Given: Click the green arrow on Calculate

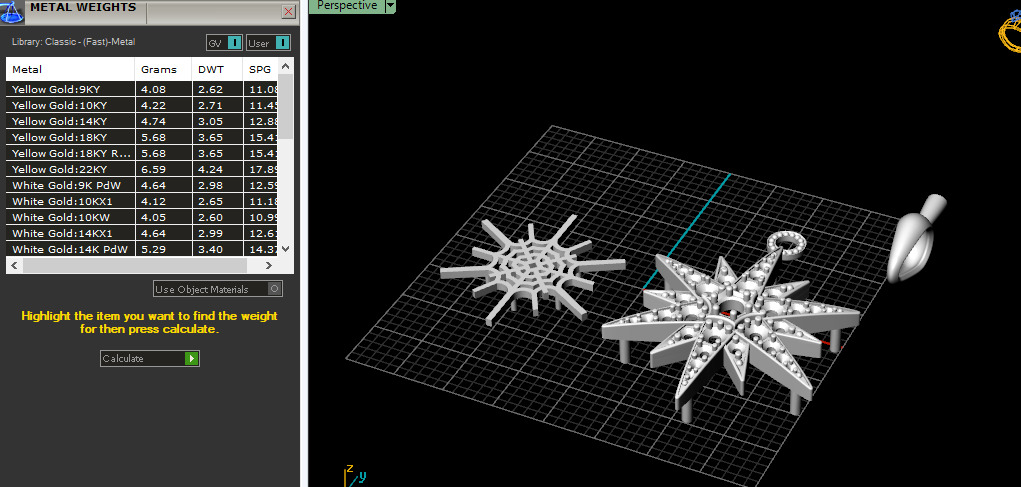Looking at the screenshot, I should point(191,359).
